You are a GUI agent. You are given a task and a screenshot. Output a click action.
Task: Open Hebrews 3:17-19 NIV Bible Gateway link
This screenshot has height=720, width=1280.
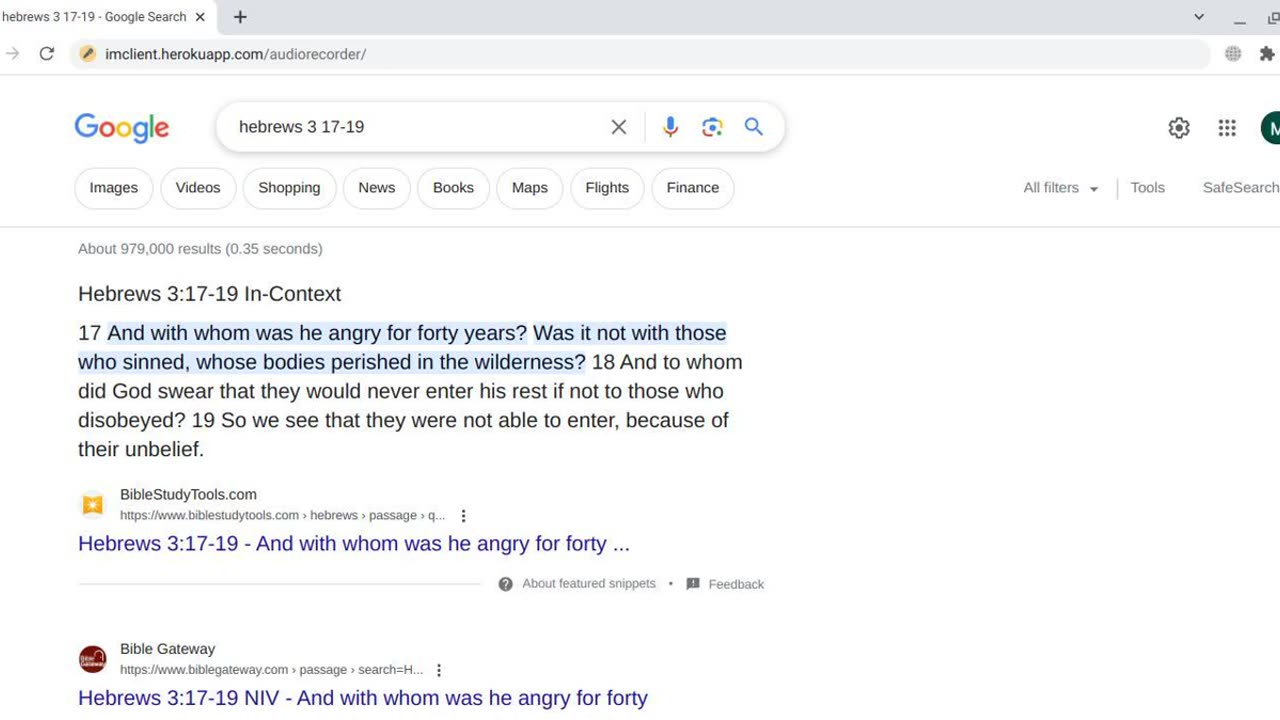363,698
